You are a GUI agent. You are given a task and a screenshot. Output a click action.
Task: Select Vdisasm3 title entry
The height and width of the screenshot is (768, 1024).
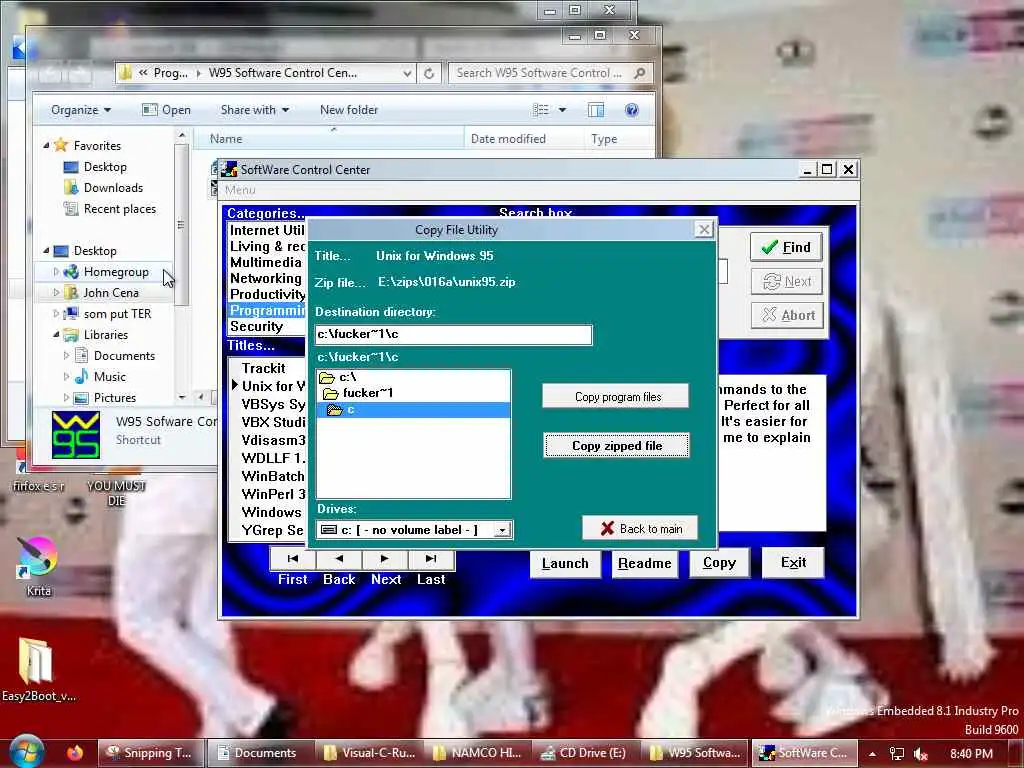point(273,440)
